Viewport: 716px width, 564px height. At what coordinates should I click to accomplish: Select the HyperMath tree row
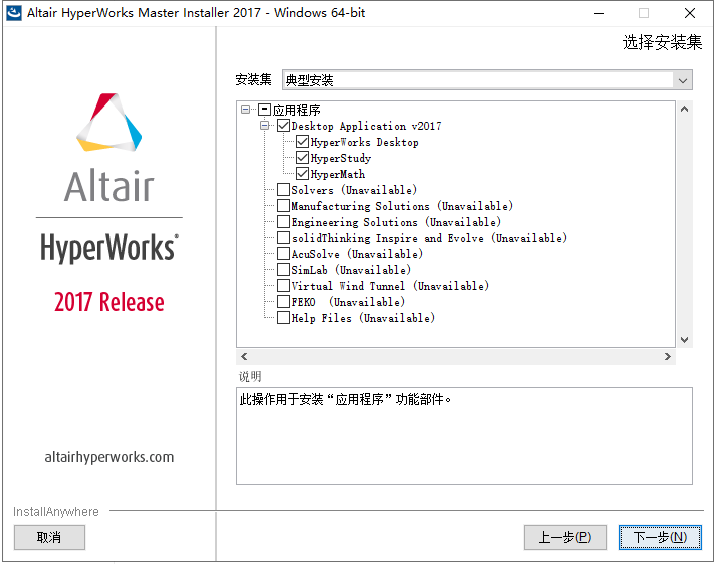tap(338, 174)
